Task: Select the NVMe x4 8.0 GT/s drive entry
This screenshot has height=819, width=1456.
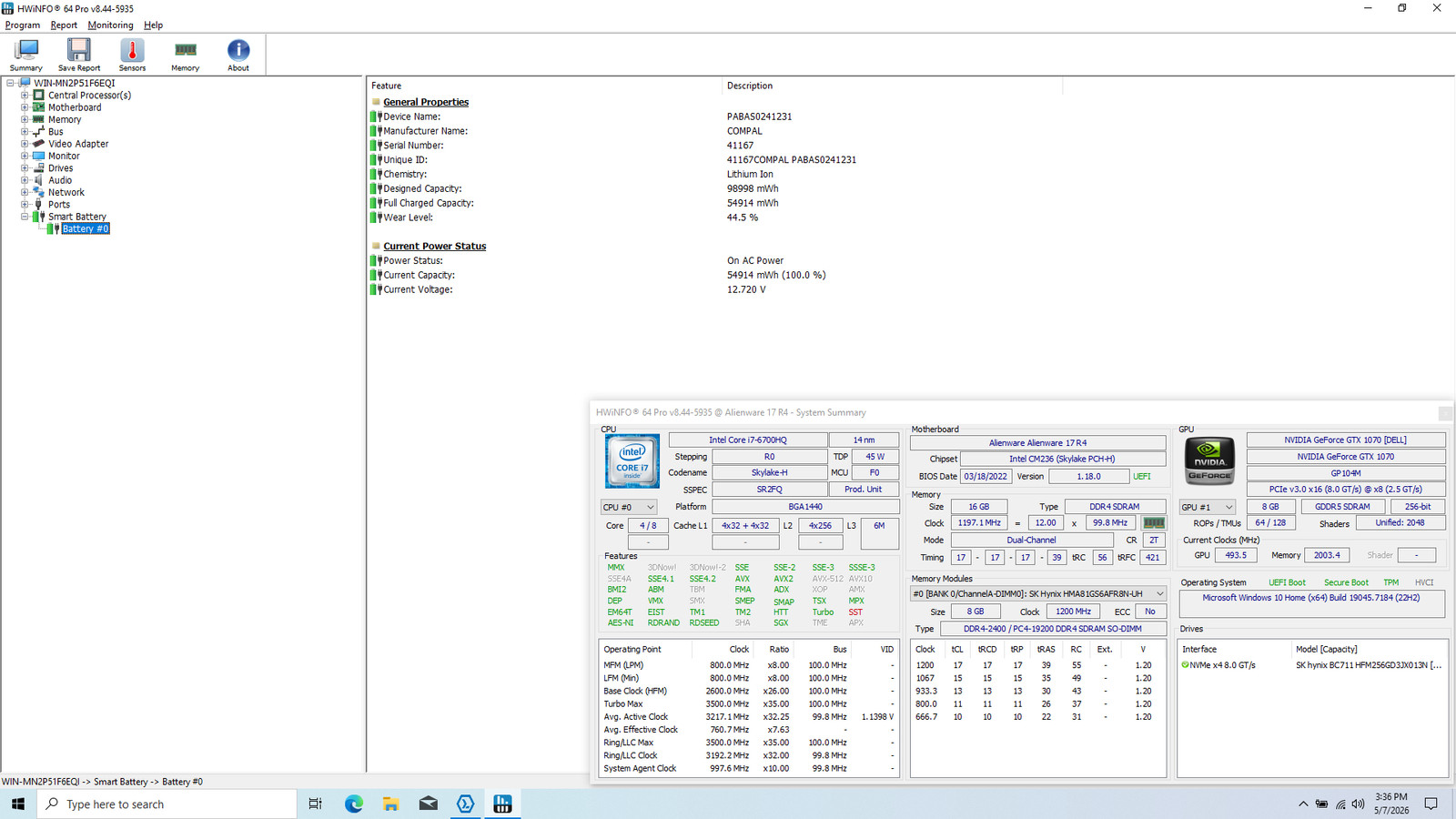Action: coord(1312,665)
